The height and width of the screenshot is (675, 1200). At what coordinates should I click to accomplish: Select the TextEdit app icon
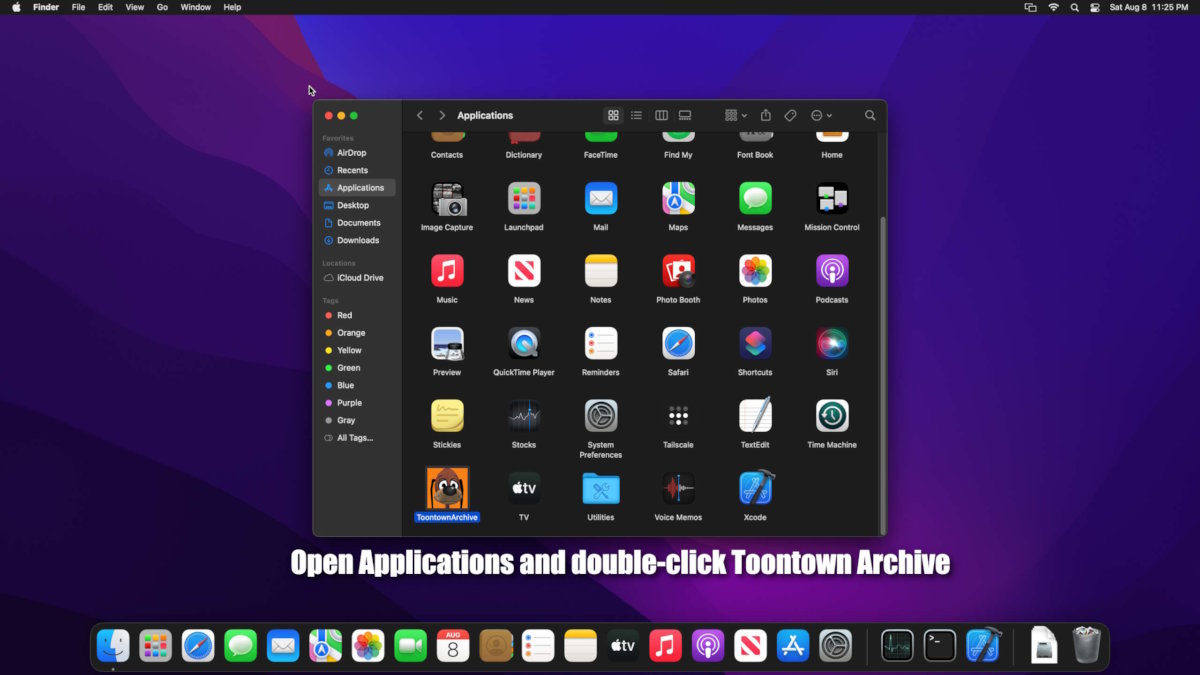point(755,415)
